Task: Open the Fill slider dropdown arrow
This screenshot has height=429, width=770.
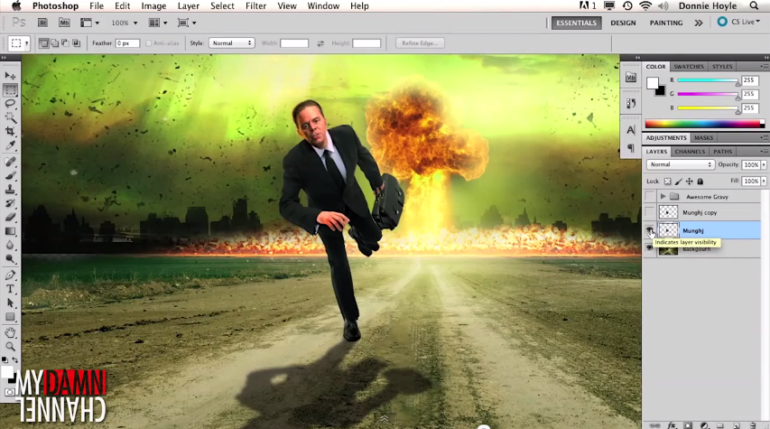Action: pos(764,182)
